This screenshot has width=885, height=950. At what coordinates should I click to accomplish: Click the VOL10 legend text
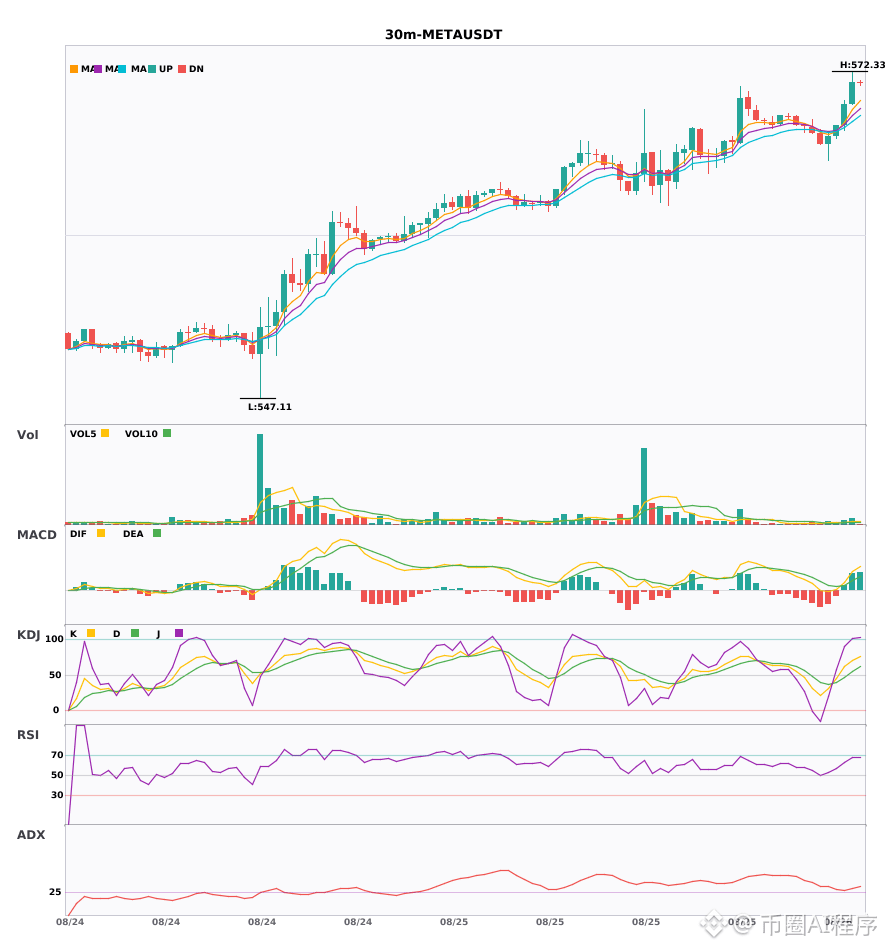(x=141, y=434)
